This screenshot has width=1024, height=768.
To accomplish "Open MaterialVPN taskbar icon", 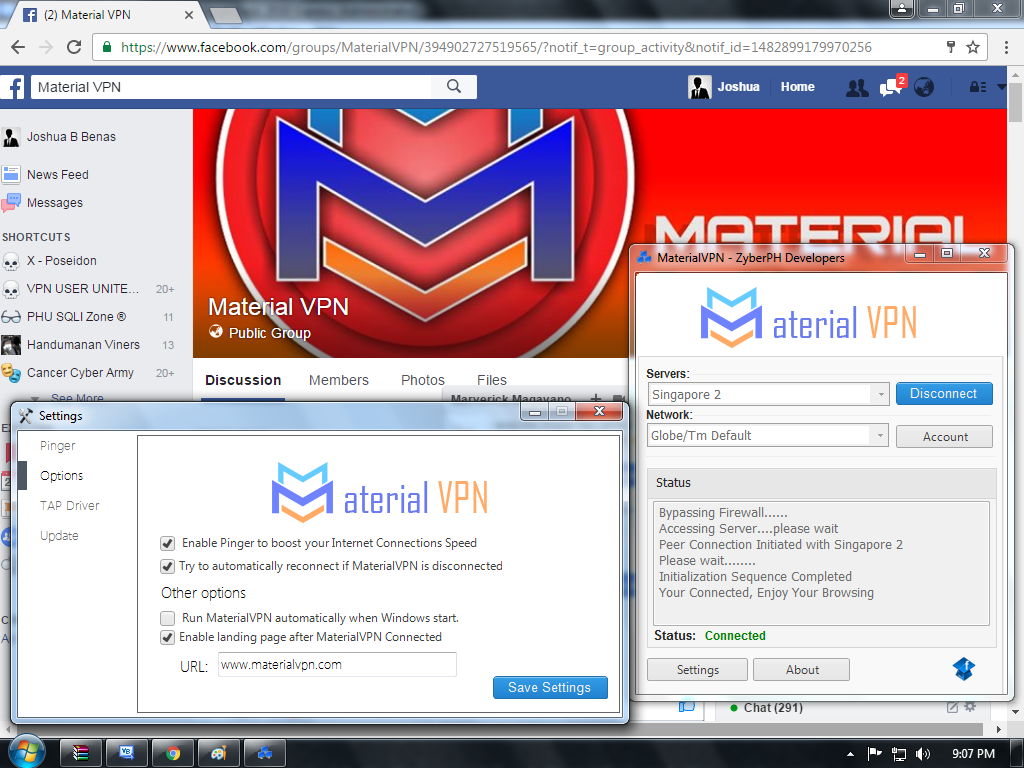I will pos(264,754).
